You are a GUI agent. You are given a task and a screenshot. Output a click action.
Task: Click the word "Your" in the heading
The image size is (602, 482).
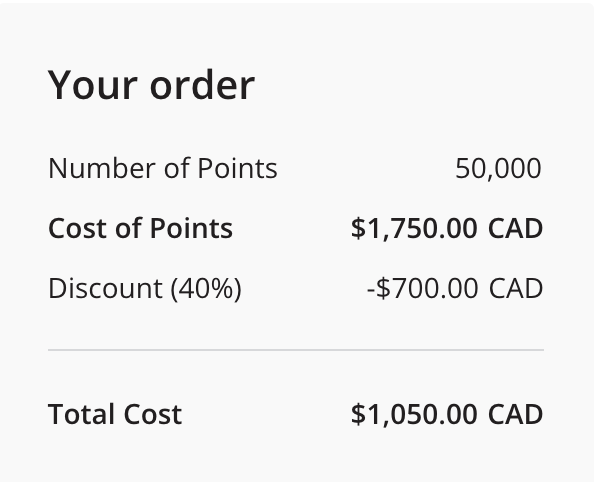click(93, 86)
